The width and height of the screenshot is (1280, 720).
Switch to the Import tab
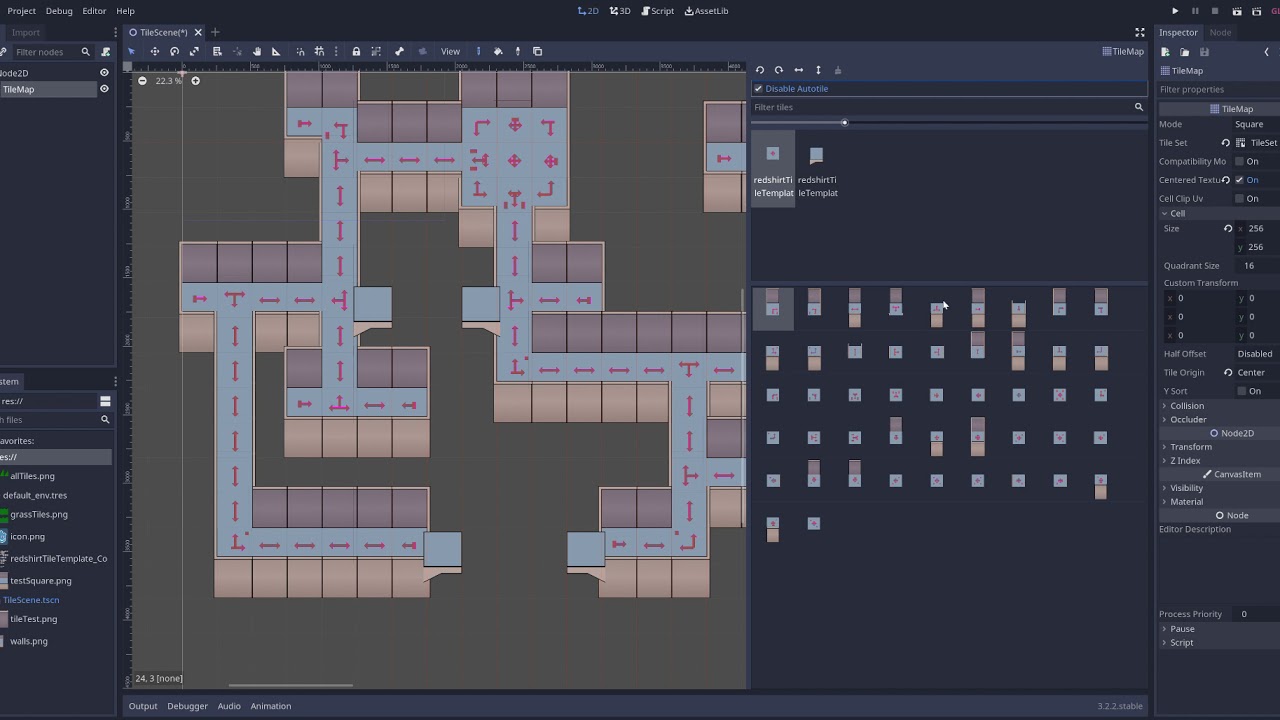(x=26, y=32)
